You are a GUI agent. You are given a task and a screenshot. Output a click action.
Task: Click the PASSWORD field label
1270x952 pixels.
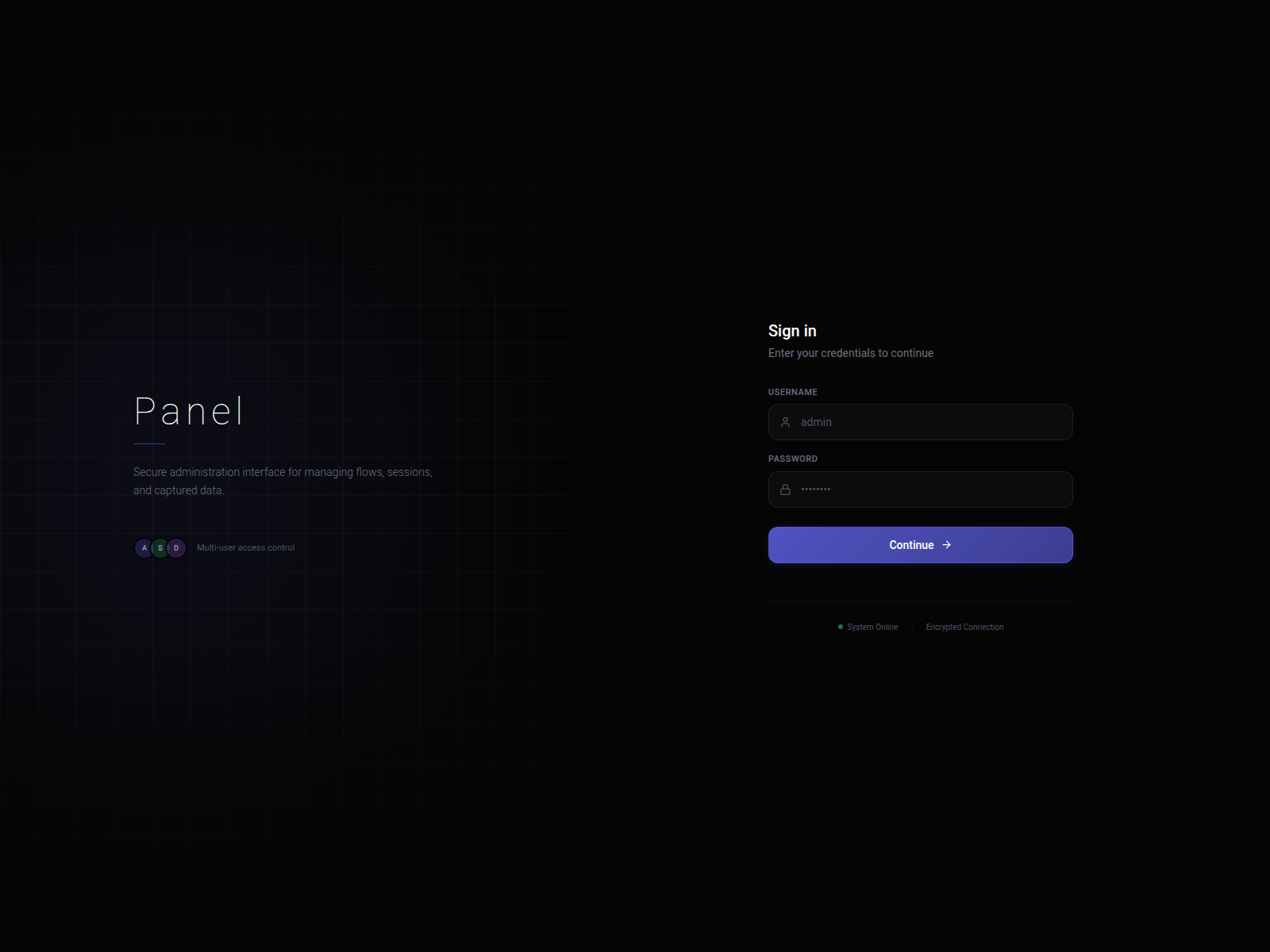[x=792, y=459]
